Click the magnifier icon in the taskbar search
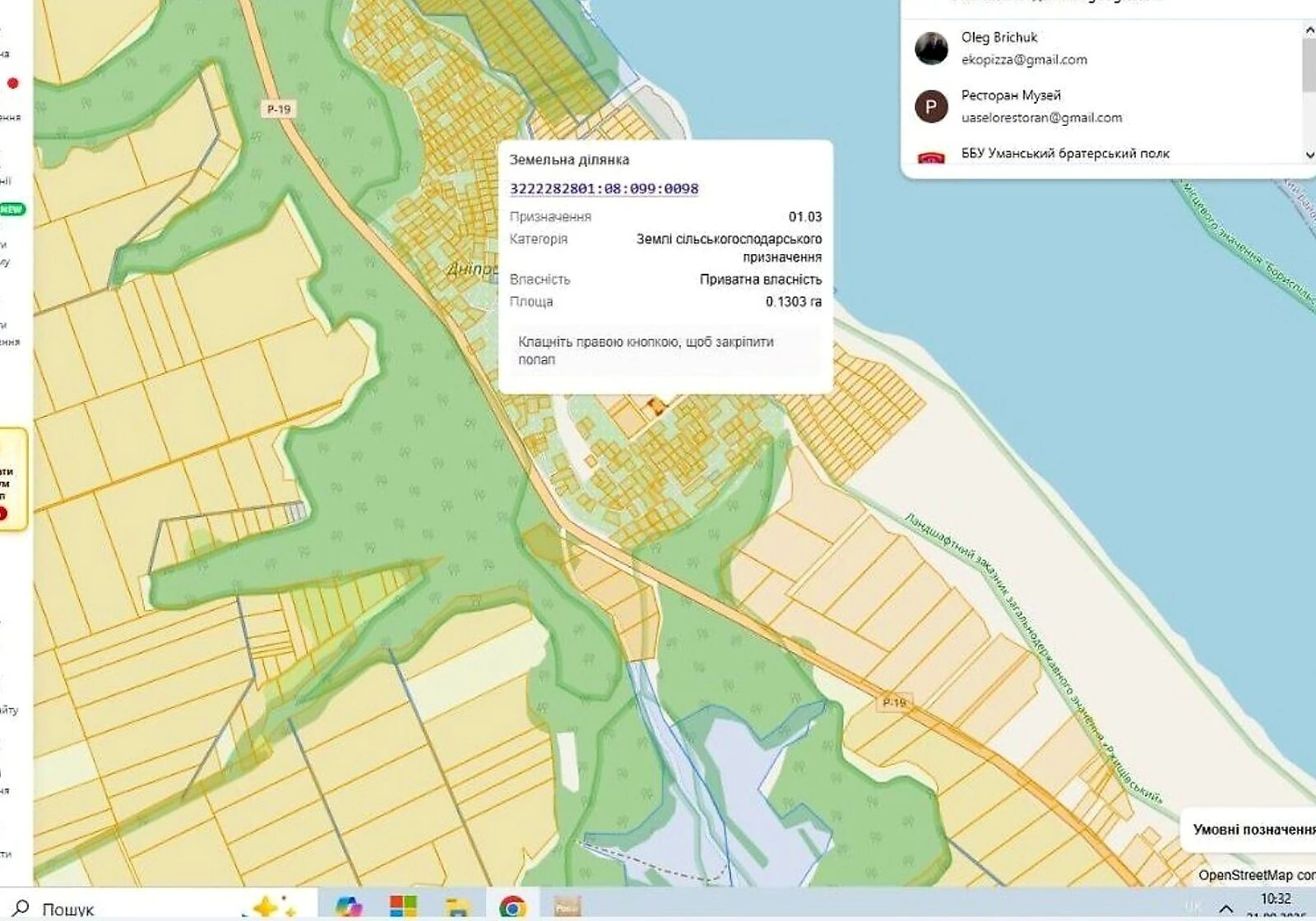1316x921 pixels. tap(21, 908)
